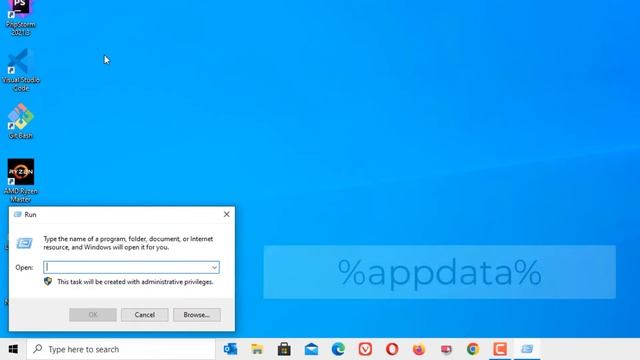Open File Explorer from the taskbar
Screen dimensions: 640x360
pyautogui.click(x=257, y=349)
